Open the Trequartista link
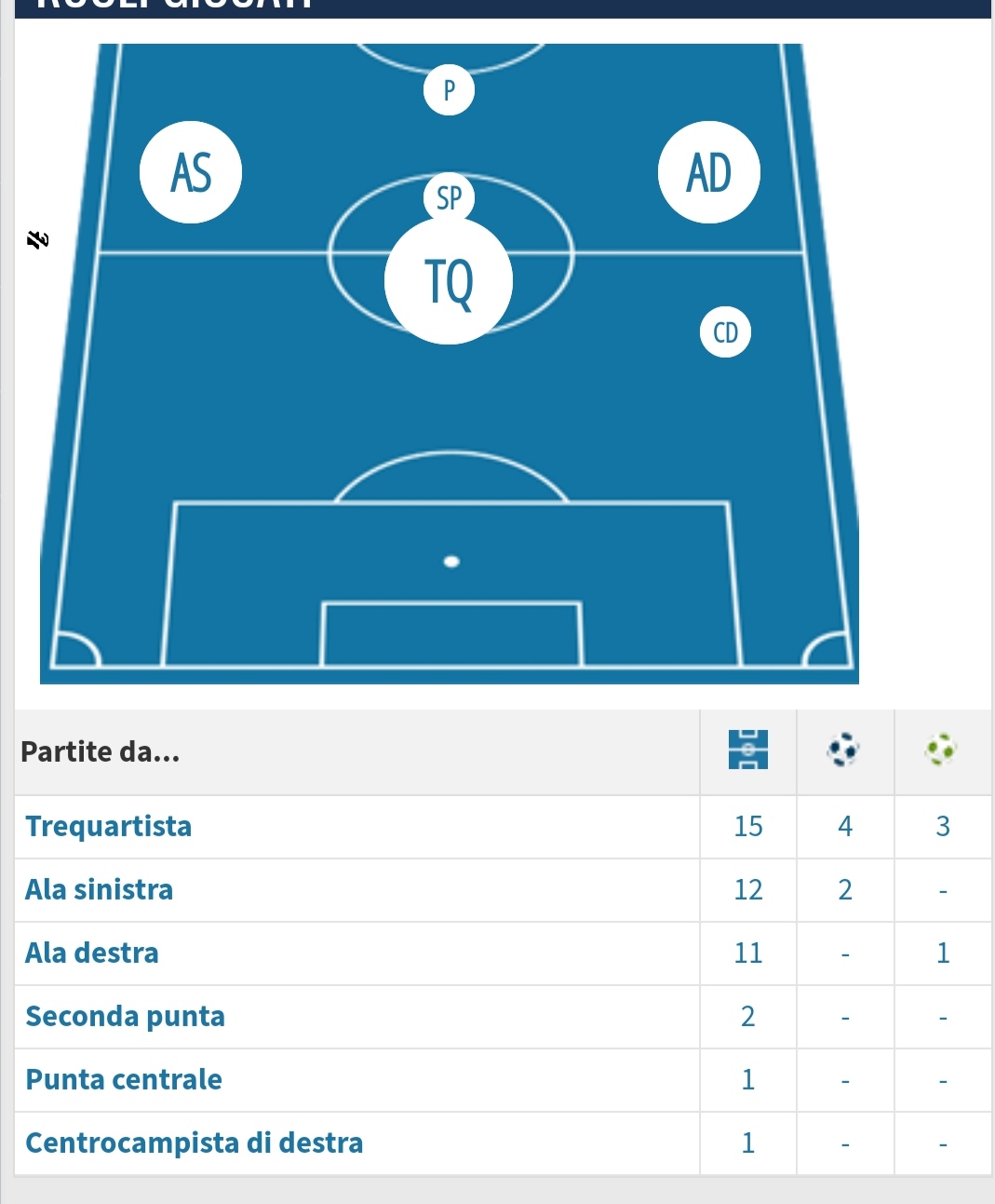995x1204 pixels. [x=109, y=826]
